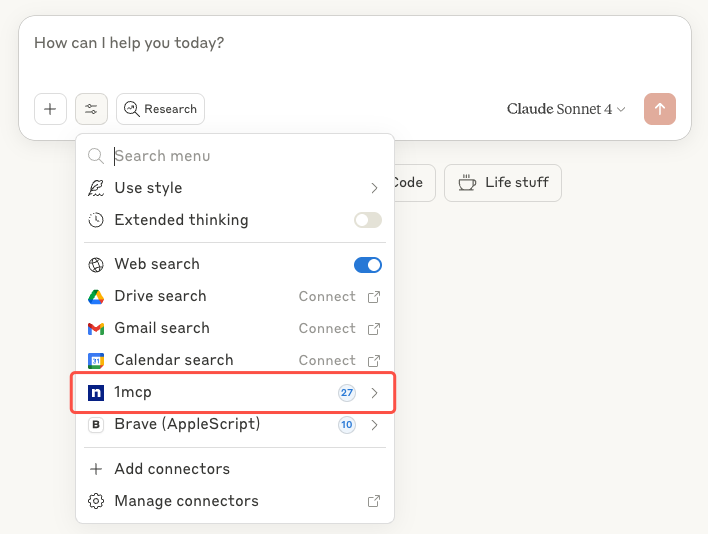Enable the Extended thinking toggle
Viewport: 708px width, 534px height.
368,220
